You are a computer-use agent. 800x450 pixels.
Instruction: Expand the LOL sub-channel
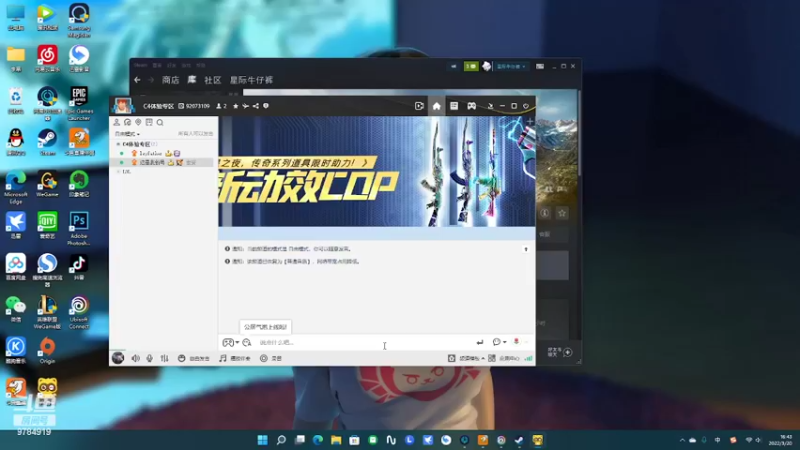[x=118, y=171]
